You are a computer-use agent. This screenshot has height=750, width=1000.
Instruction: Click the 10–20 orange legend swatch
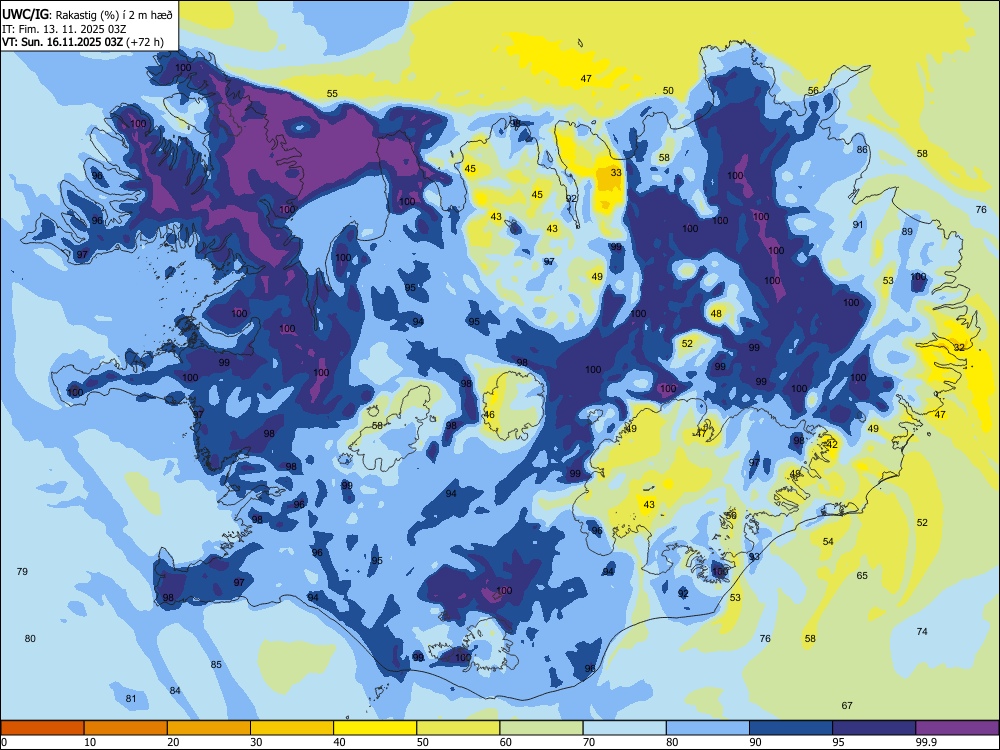point(126,728)
